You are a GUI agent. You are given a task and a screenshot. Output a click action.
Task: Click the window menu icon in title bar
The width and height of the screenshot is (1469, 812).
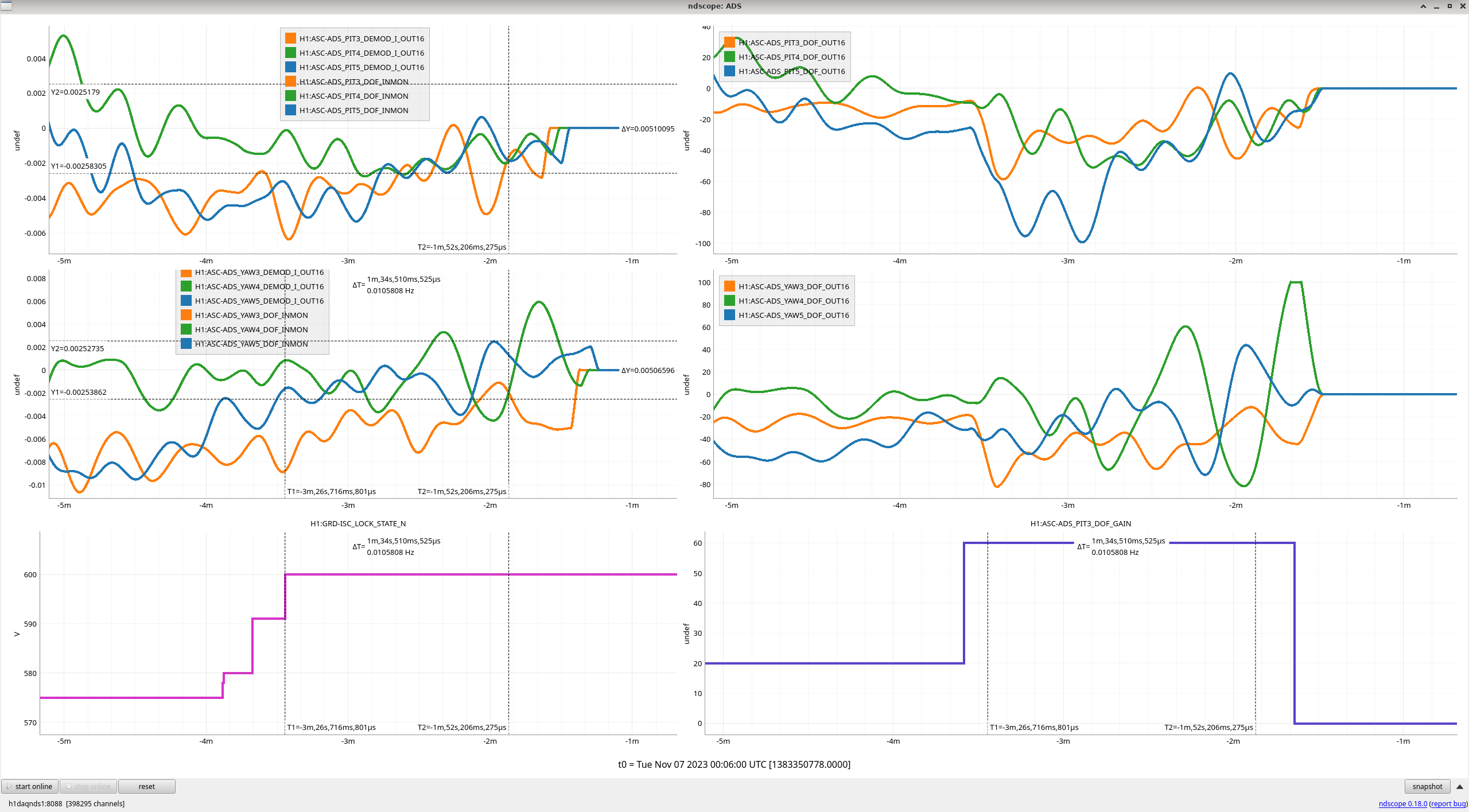tap(6, 6)
